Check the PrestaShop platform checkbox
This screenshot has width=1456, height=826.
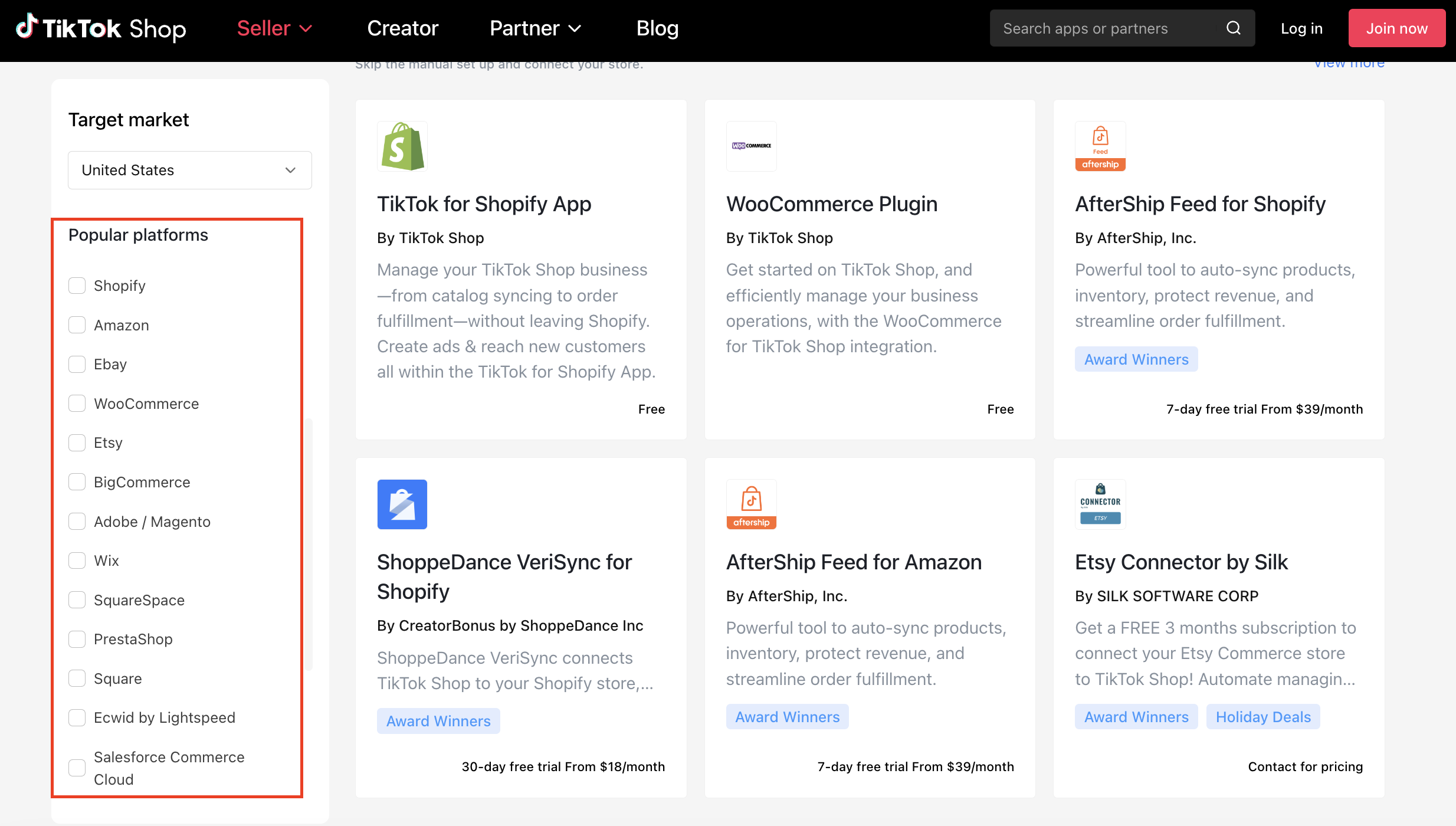coord(77,639)
